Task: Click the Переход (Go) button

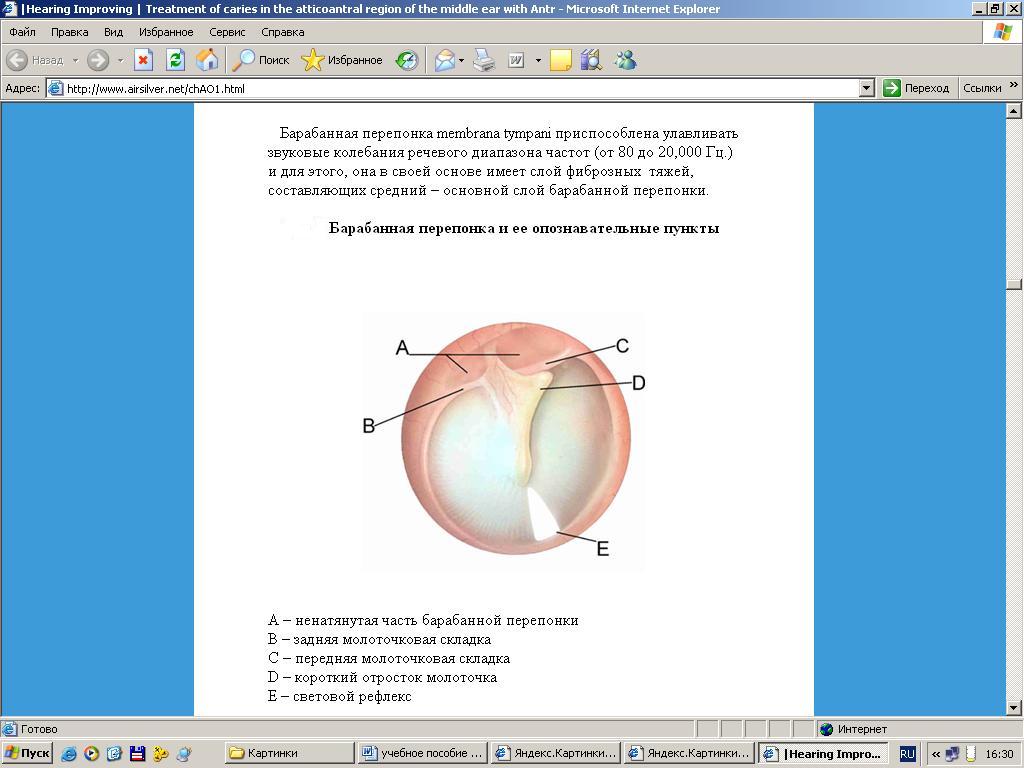Action: coord(916,88)
